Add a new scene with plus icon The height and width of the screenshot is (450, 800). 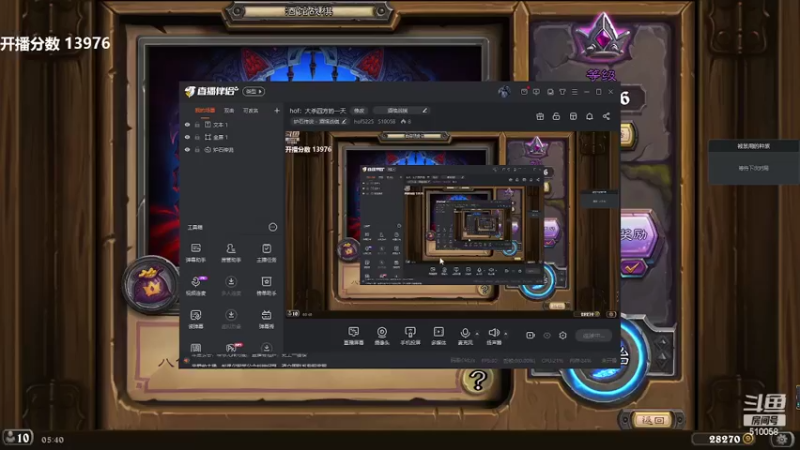point(277,111)
